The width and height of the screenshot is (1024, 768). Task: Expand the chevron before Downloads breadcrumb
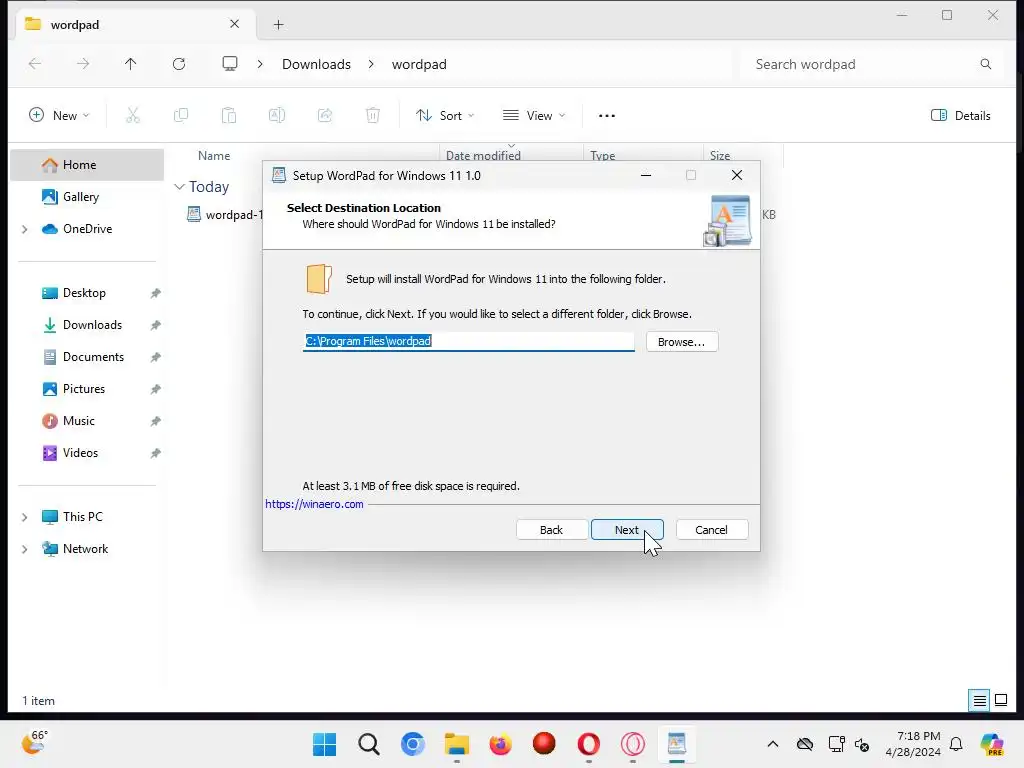pos(260,64)
